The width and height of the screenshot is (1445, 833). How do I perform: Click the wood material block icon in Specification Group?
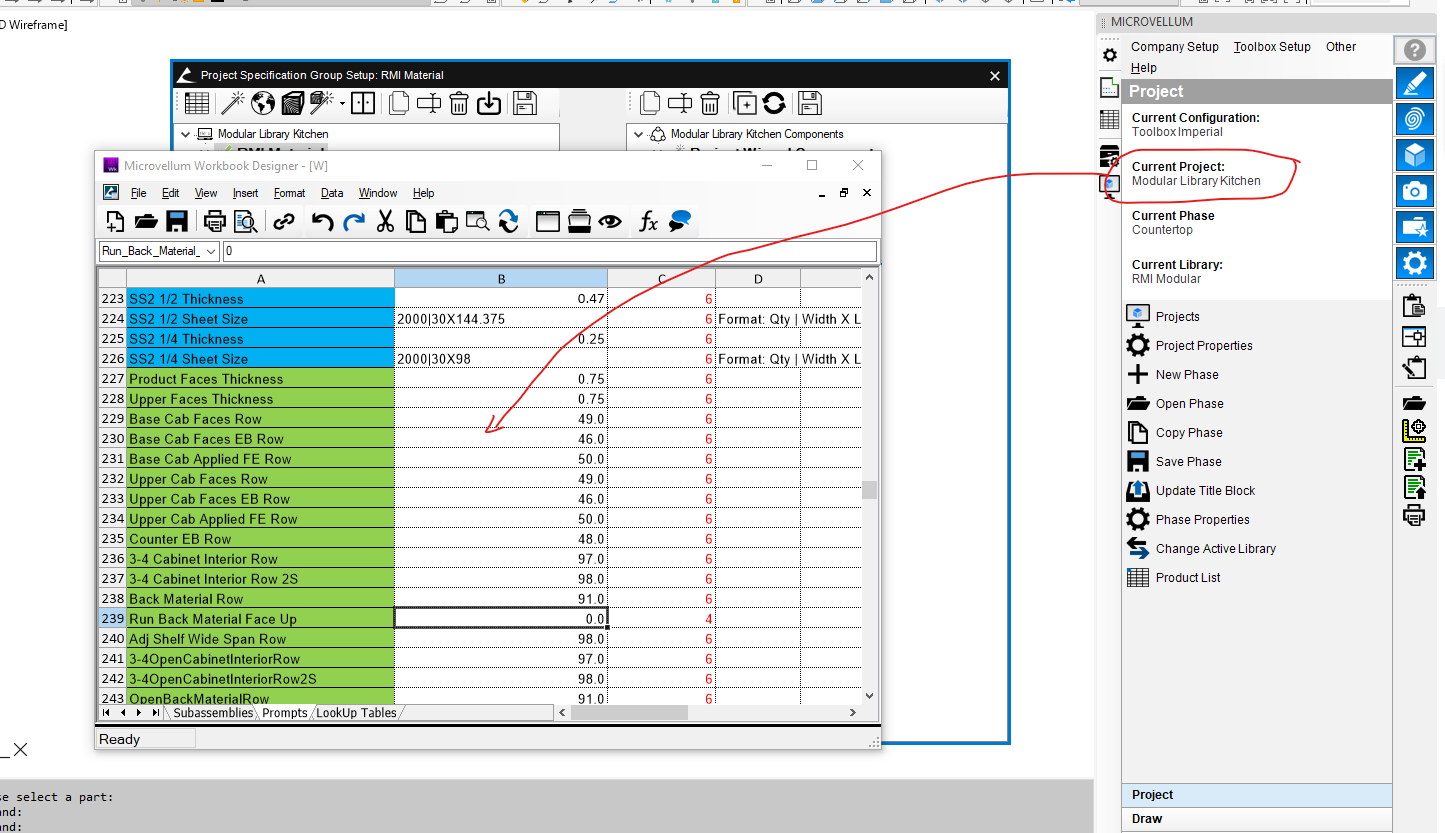coord(292,103)
